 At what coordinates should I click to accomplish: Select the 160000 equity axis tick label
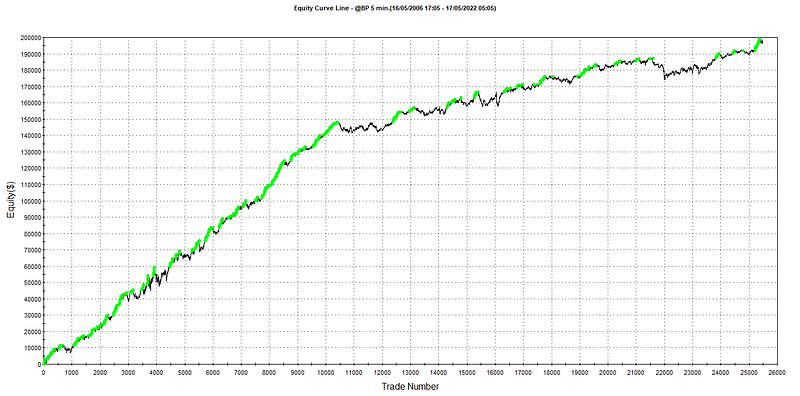(31, 103)
